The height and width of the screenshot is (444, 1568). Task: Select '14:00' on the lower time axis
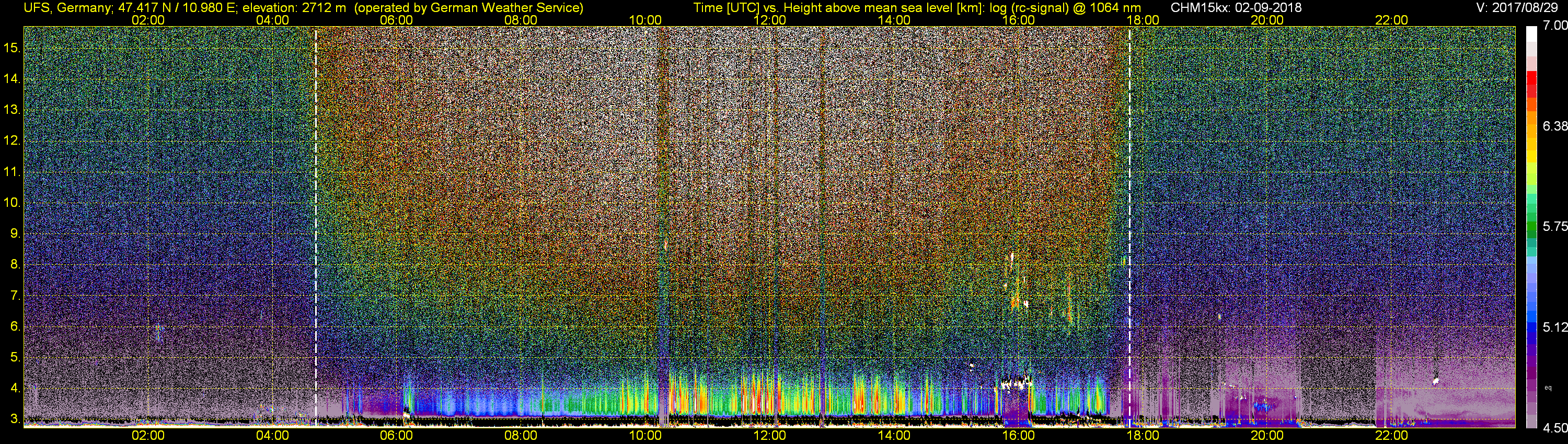point(894,436)
